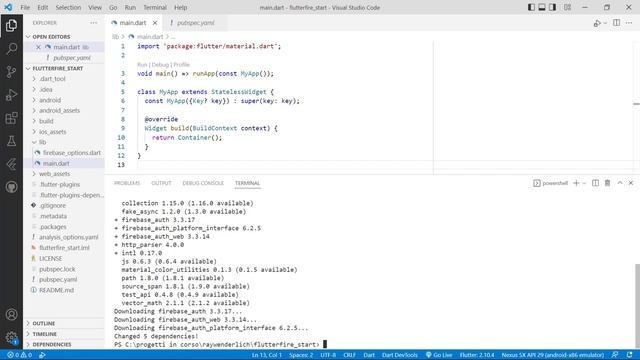This screenshot has height=360, width=640.
Task: Switch to the Debug Console tab
Action: [203, 183]
